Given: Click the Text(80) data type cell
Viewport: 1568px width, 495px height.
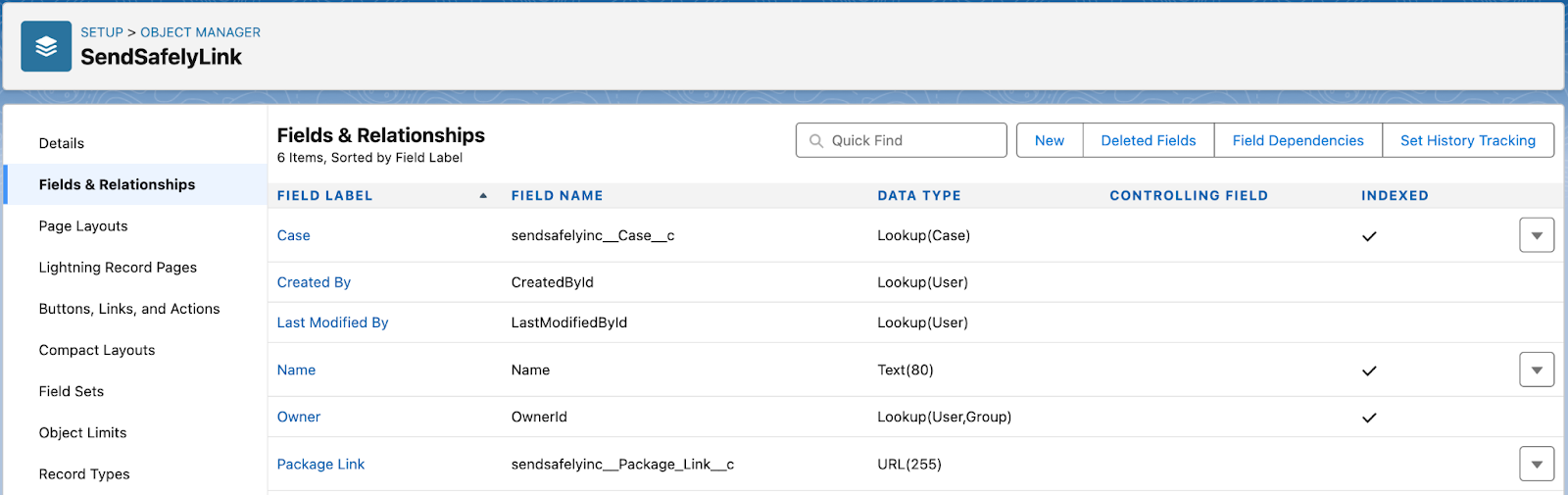Looking at the screenshot, I should click(x=906, y=370).
